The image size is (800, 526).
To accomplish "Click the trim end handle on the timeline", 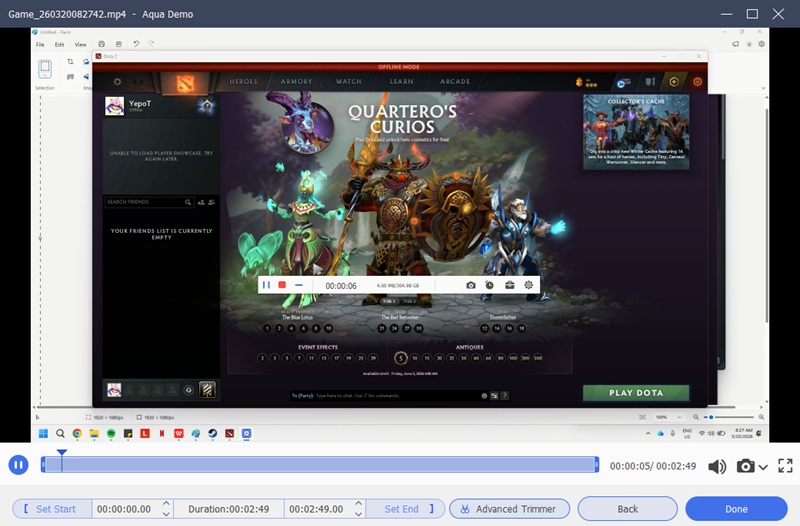I will coord(596,464).
